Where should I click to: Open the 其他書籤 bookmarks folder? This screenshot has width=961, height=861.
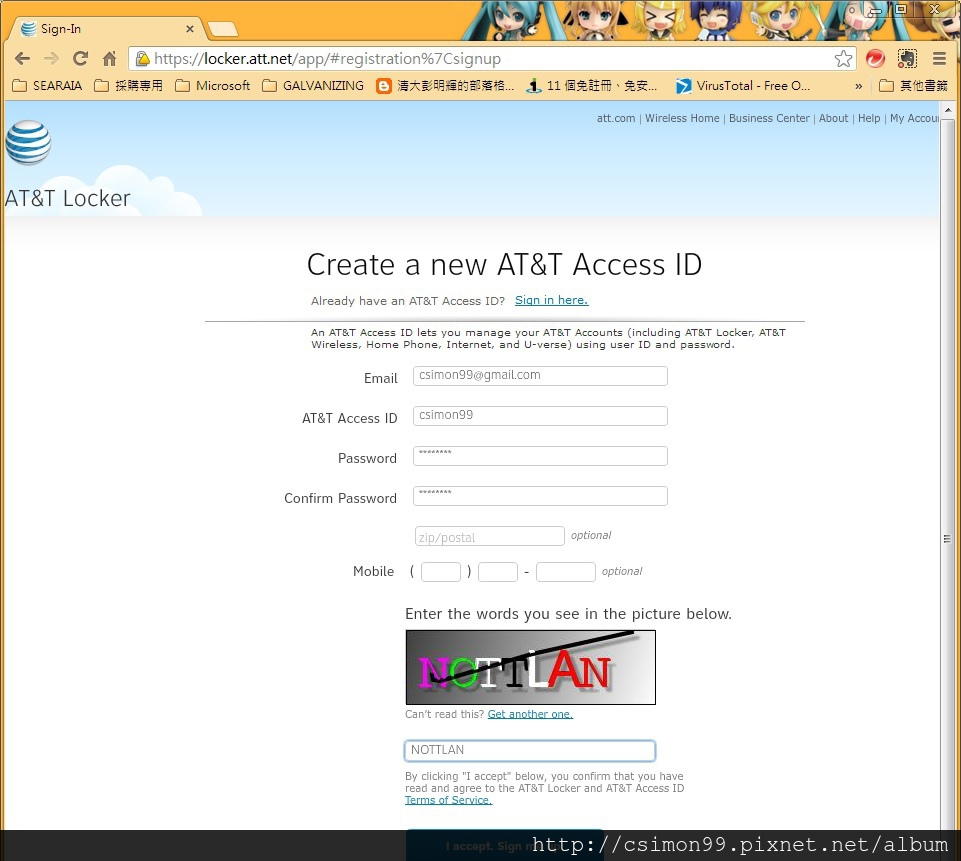[913, 86]
